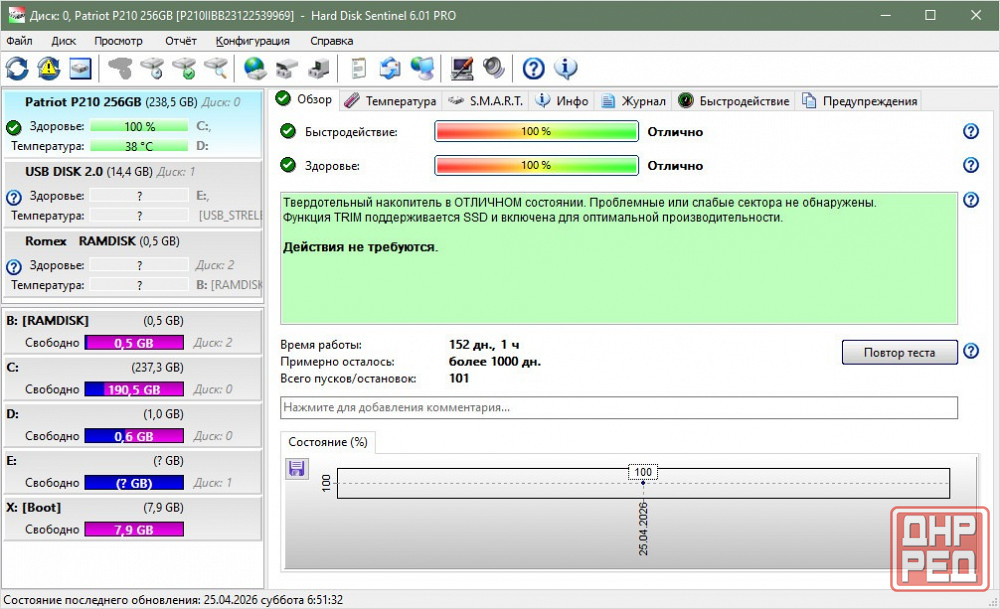Click the yellow warning alert toolbar icon
This screenshot has height=609, width=1000.
point(48,68)
